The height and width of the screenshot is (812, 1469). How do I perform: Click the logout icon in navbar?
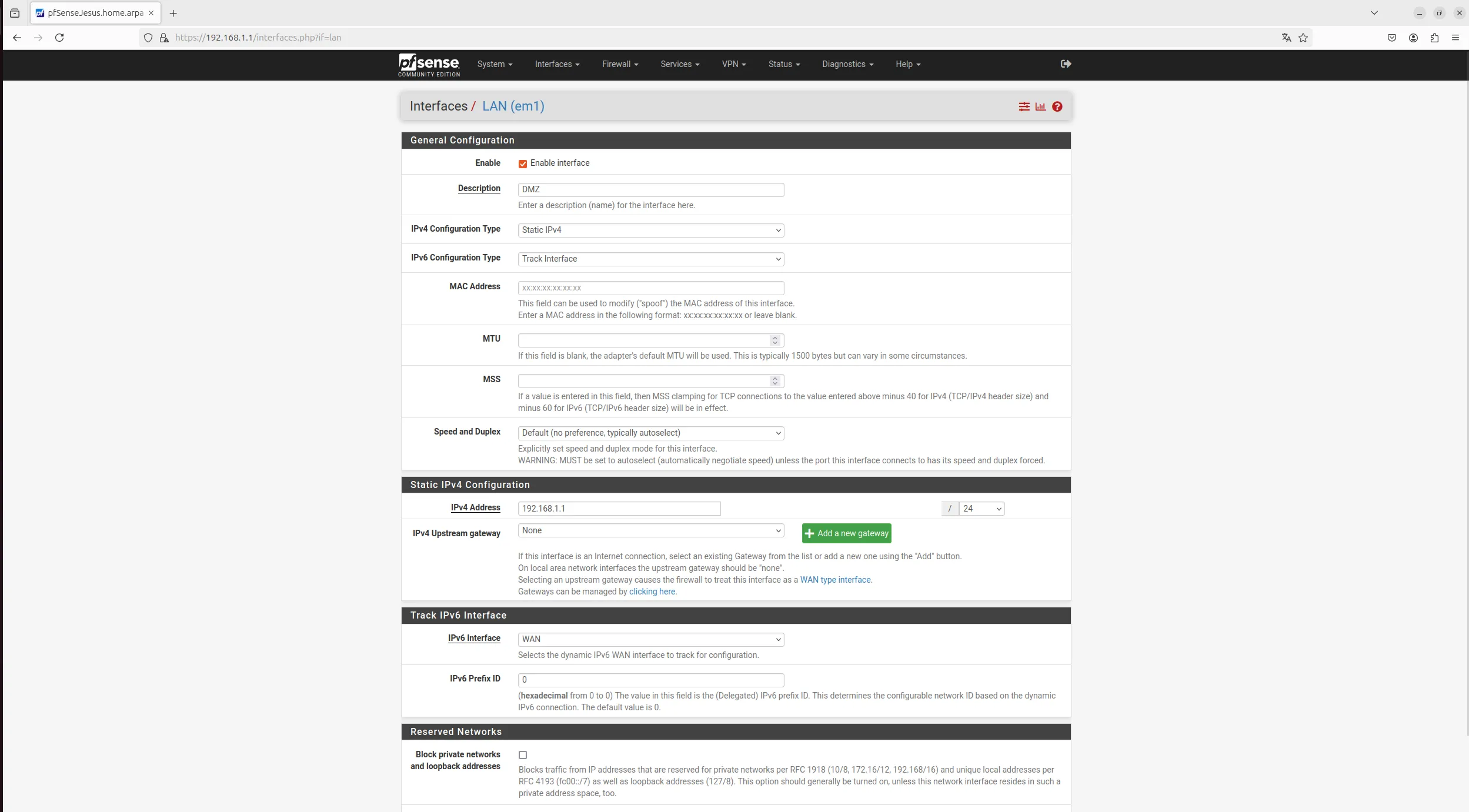click(1066, 64)
